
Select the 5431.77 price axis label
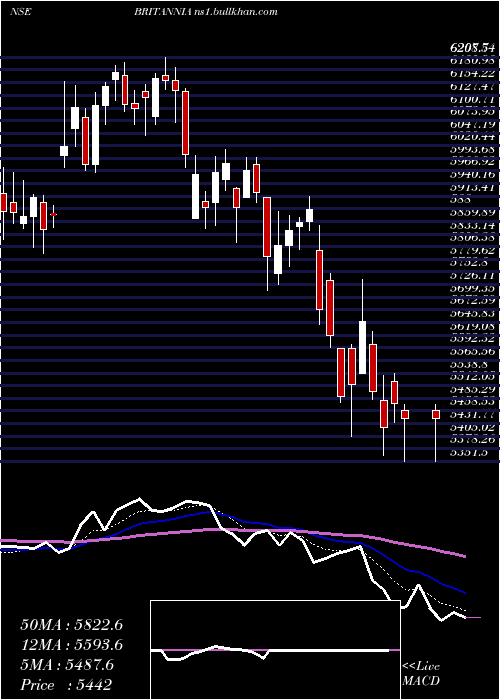click(473, 413)
